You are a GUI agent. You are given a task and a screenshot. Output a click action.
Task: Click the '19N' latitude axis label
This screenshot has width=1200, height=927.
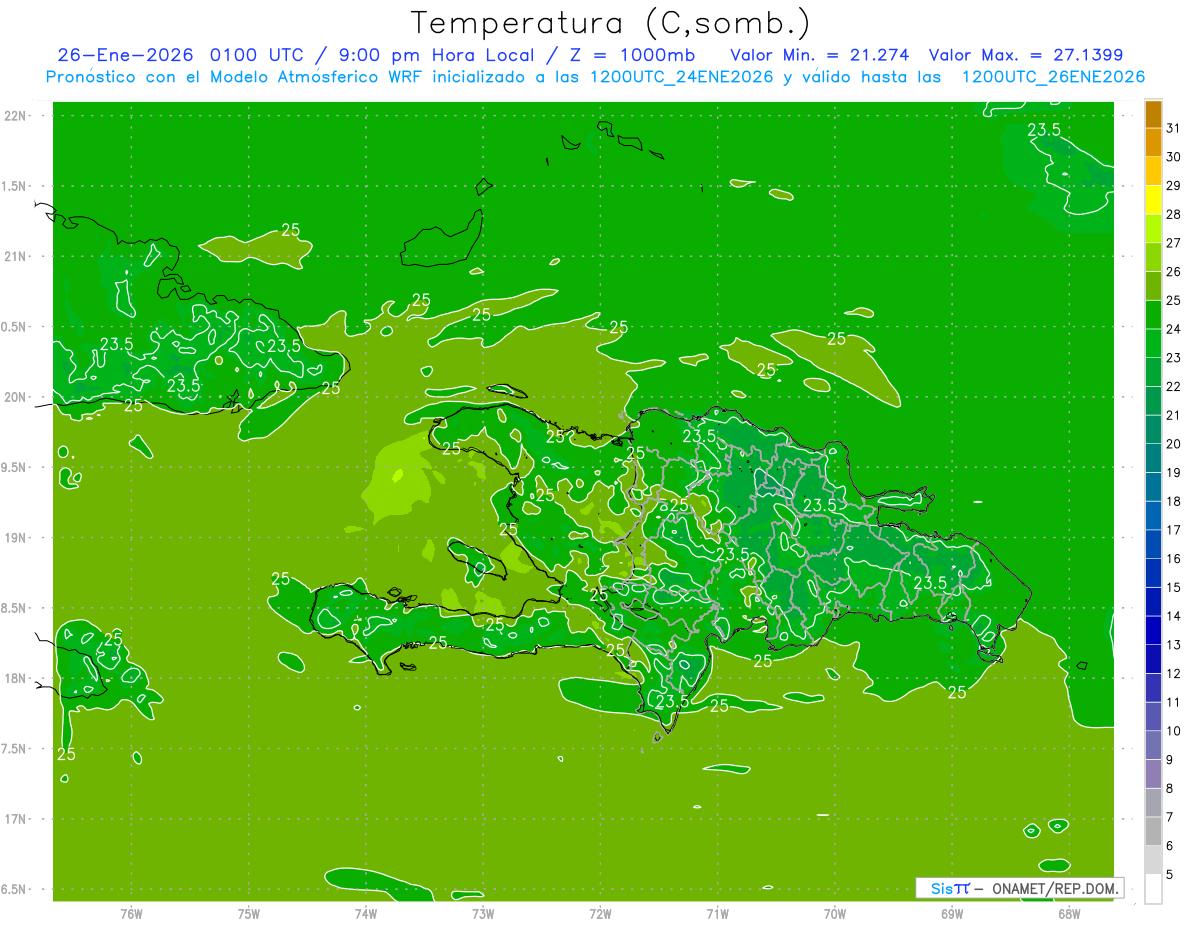(x=16, y=537)
